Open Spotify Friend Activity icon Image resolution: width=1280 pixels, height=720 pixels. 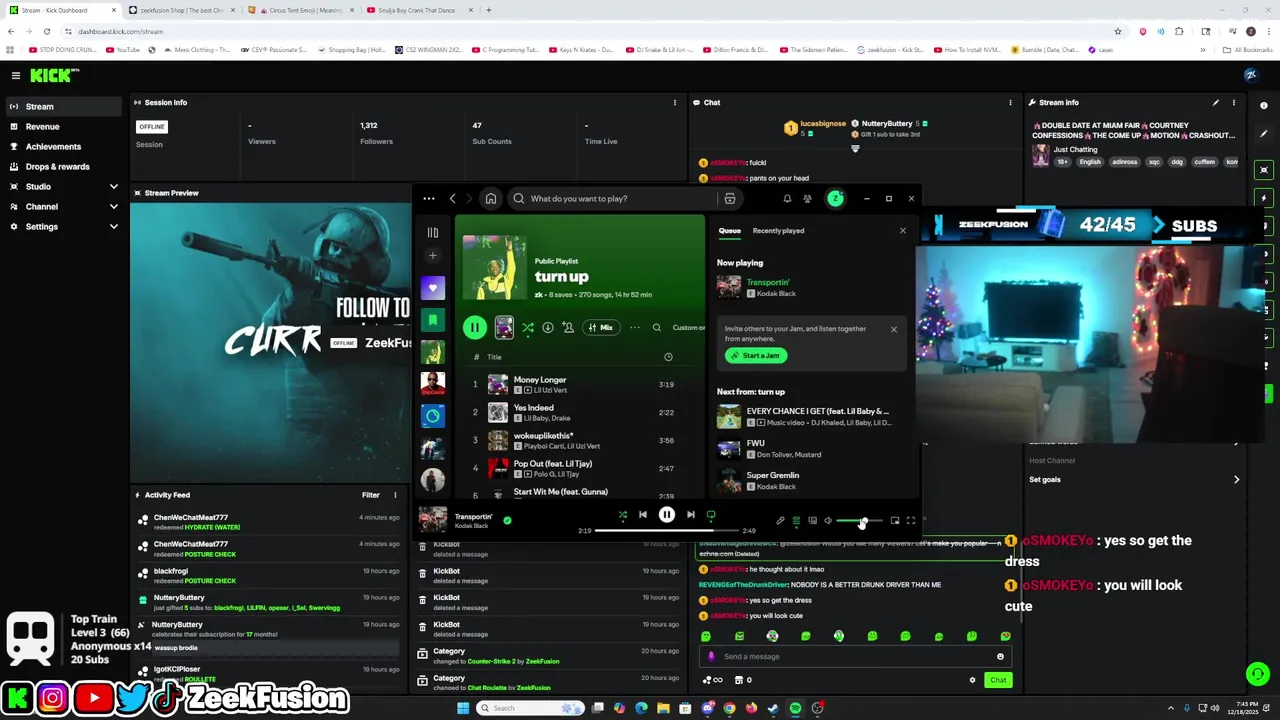coord(808,199)
